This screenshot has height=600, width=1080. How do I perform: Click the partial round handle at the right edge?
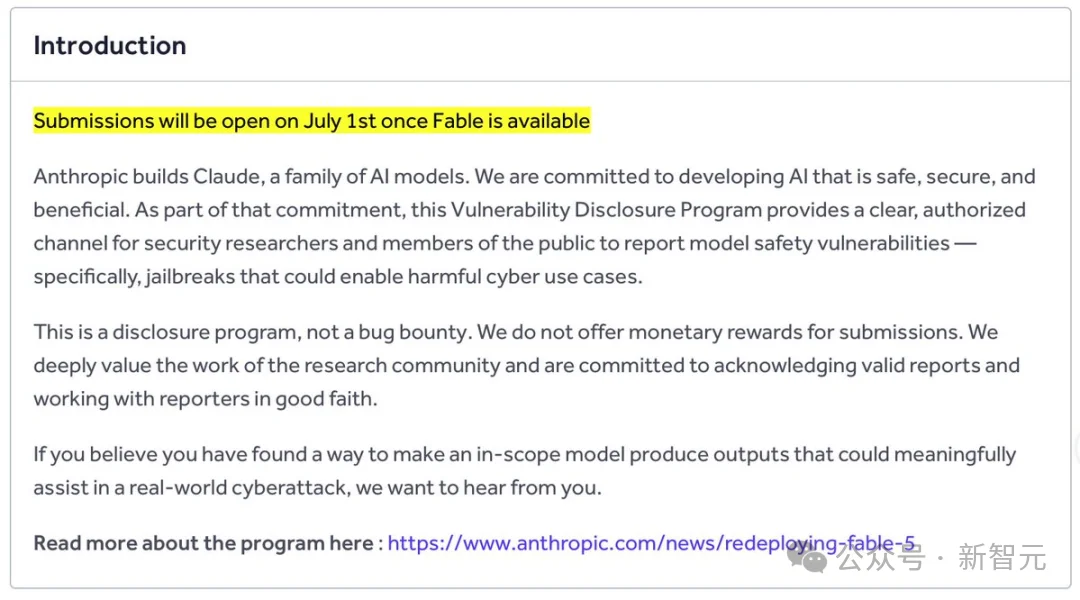1077,448
